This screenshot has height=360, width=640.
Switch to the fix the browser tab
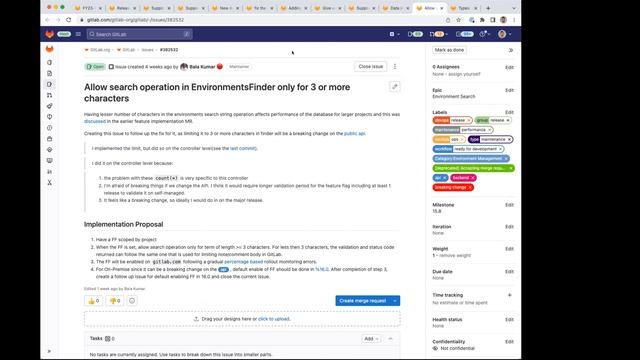(259, 8)
